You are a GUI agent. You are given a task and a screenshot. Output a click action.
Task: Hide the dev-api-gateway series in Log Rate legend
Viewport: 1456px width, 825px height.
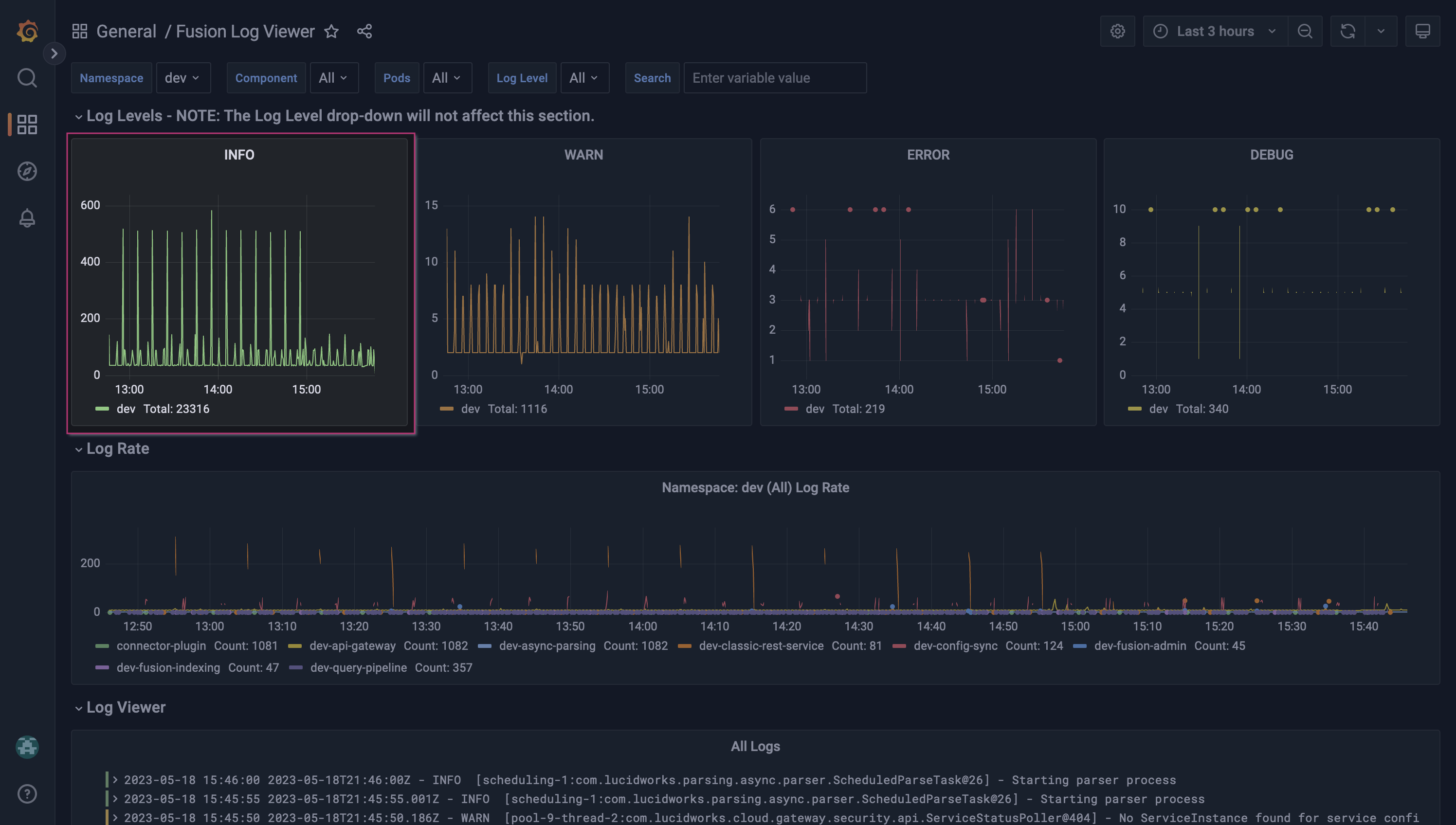coord(352,646)
